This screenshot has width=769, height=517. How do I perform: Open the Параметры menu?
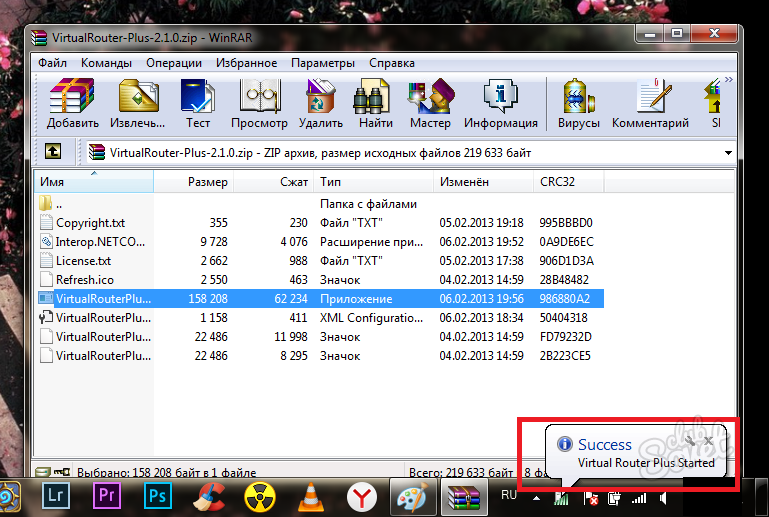coord(322,63)
